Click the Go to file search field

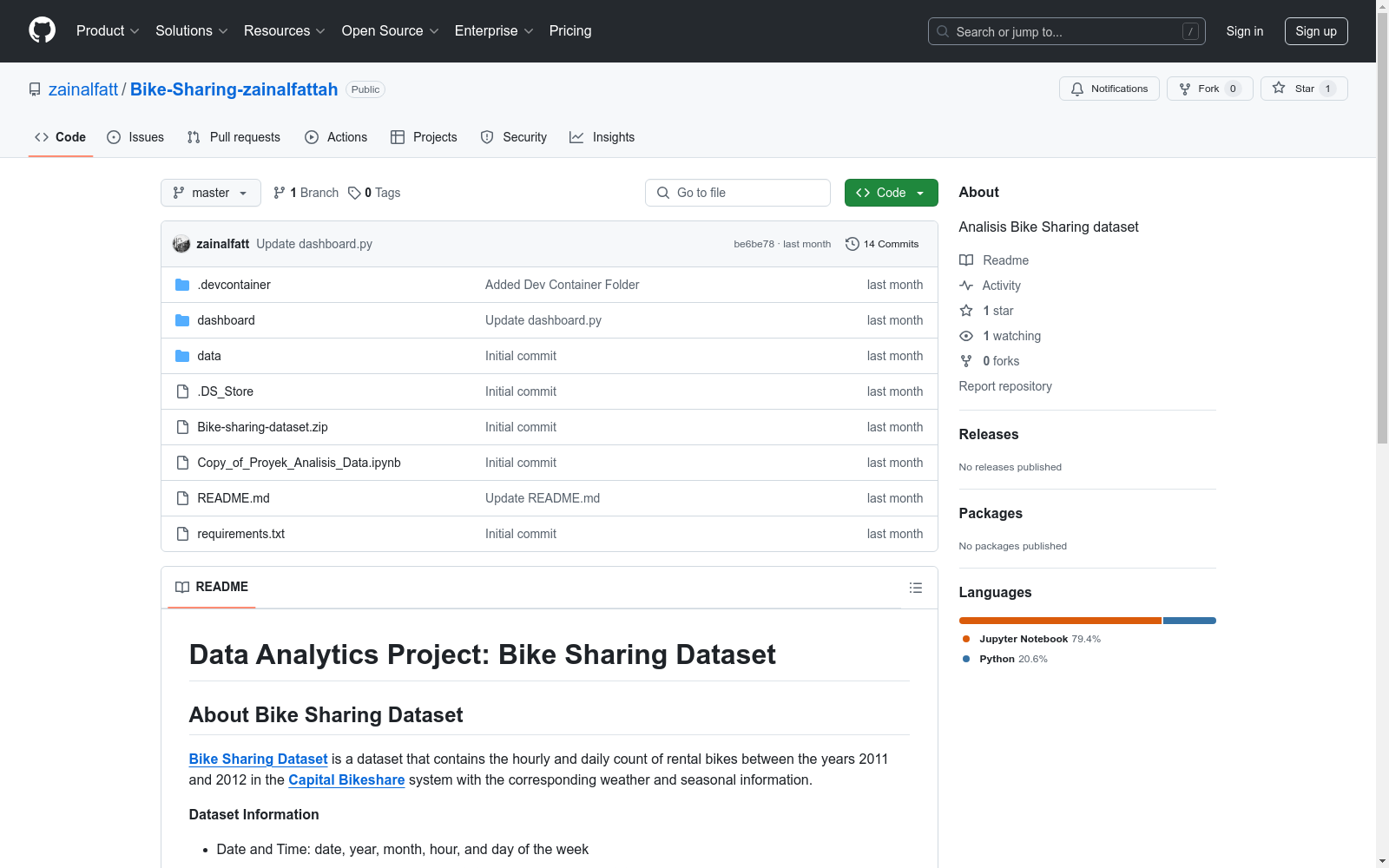point(738,193)
